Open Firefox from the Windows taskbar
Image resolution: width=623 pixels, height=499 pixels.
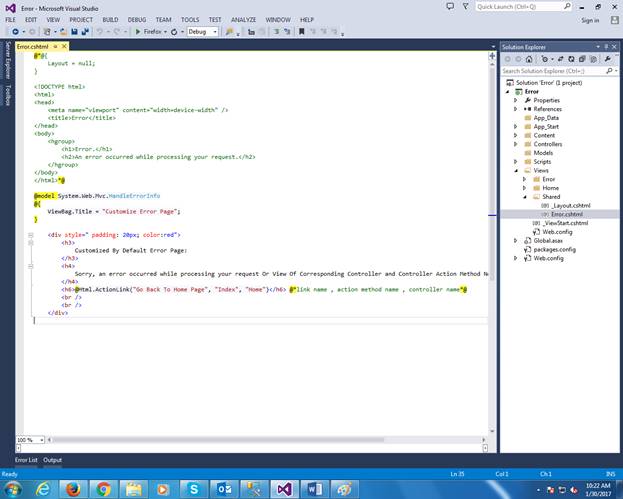tap(73, 487)
